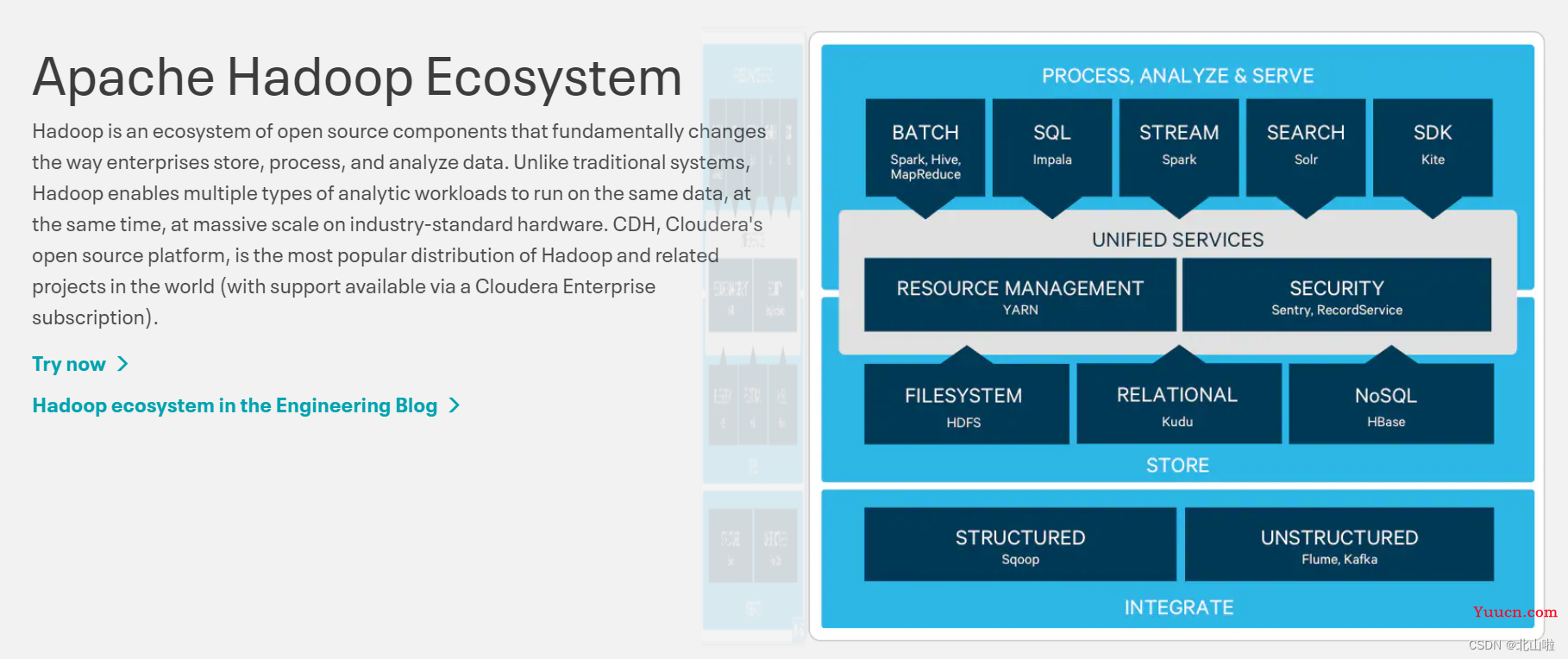1568x659 pixels.
Task: Select the UNSTRUCTURED Flume, Kafka box
Action: click(1339, 544)
